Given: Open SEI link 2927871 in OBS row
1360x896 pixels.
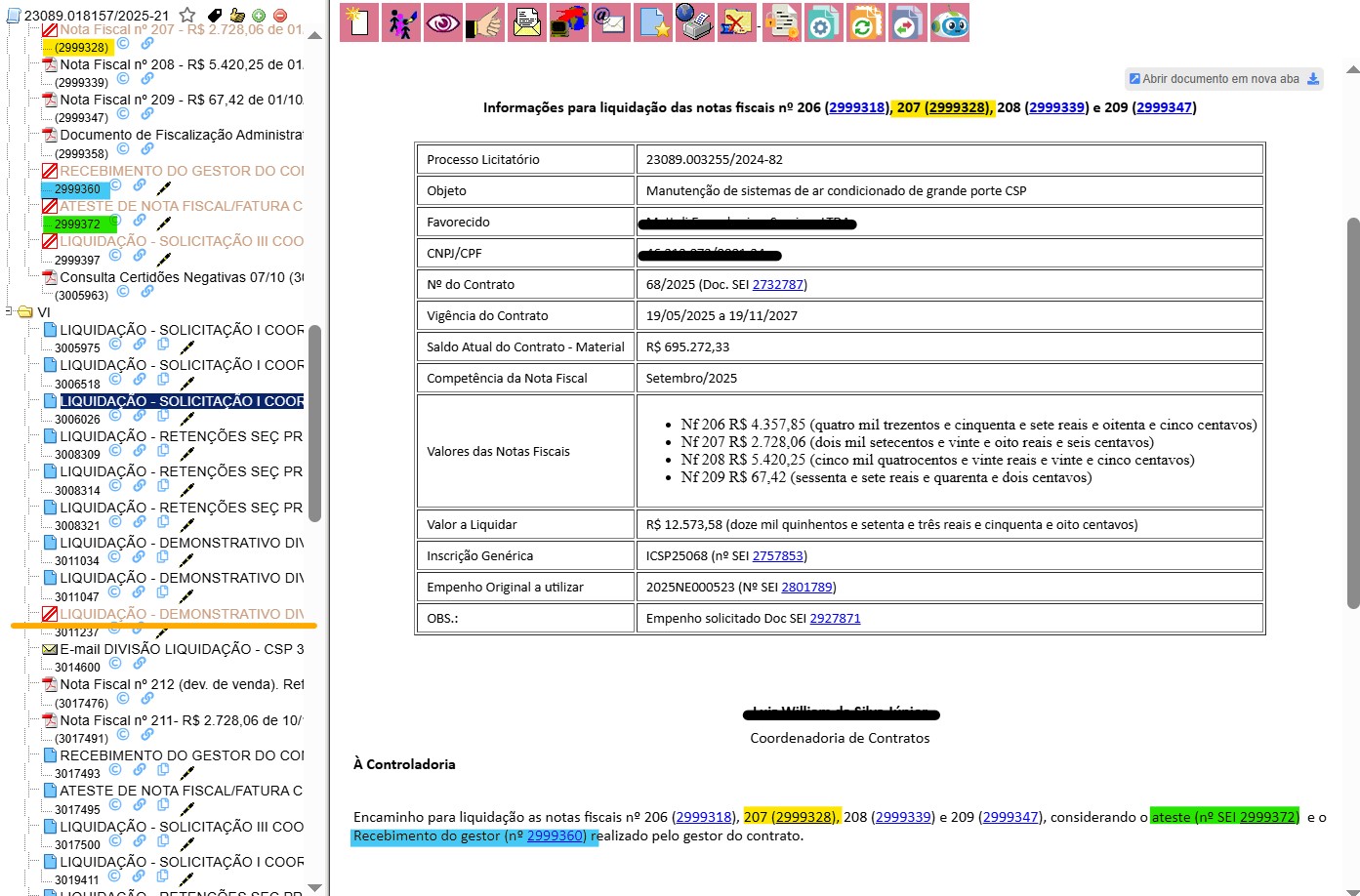Looking at the screenshot, I should pyautogui.click(x=835, y=619).
